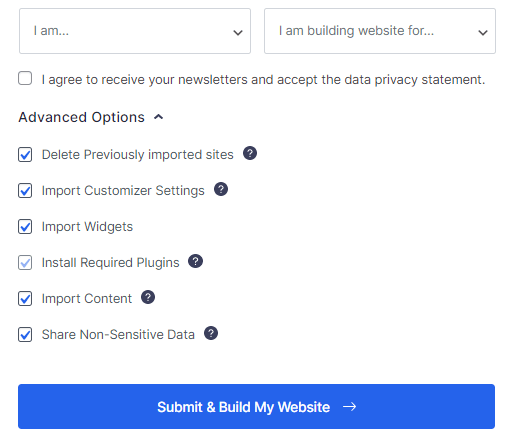This screenshot has height=439, width=510.
Task: Uncheck Delete Previously imported sites
Action: coord(25,155)
